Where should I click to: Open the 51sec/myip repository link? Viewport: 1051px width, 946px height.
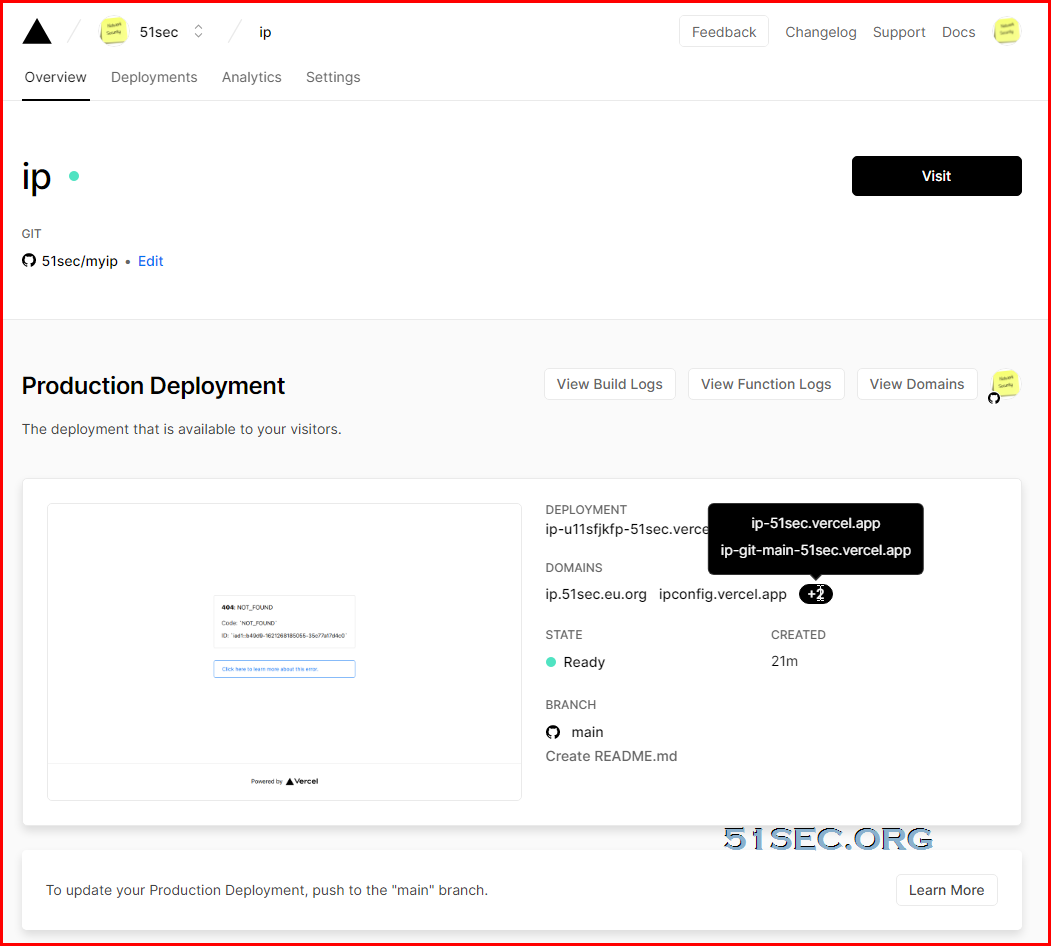click(80, 261)
